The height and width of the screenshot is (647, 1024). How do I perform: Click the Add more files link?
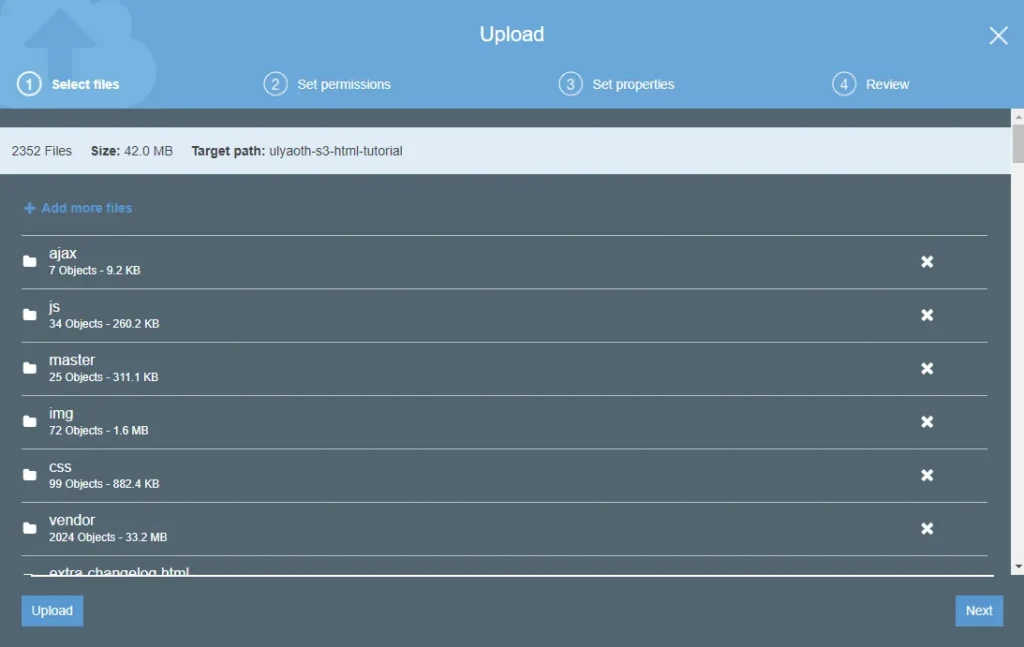tap(86, 208)
